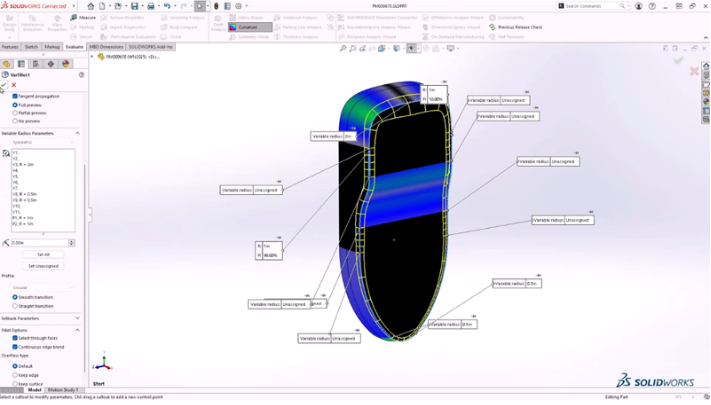Expand the Setback Parameters section
This screenshot has width=711, height=405.
pos(77,318)
